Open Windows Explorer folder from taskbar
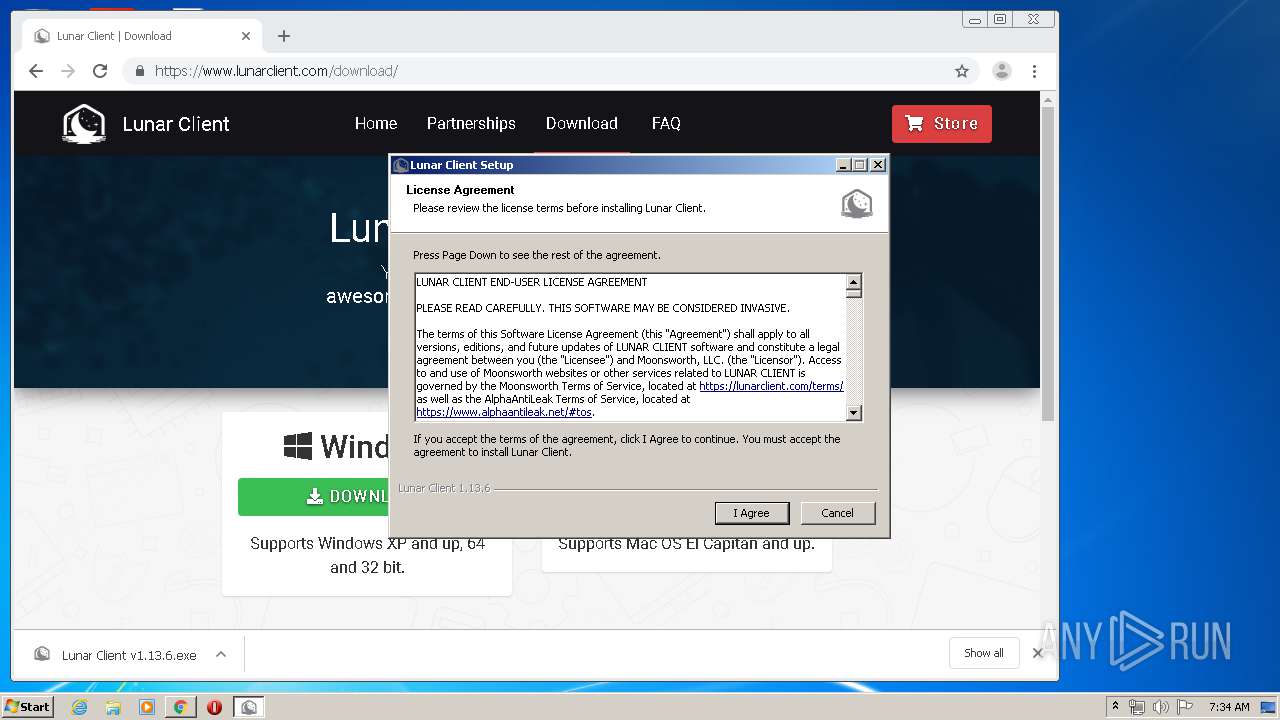The image size is (1280, 720). [x=113, y=707]
